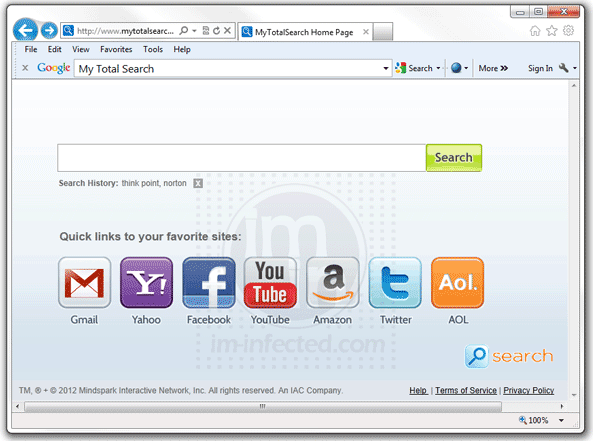Open Google toolbar wrench settings icon
Image resolution: width=593 pixels, height=441 pixels.
564,68
